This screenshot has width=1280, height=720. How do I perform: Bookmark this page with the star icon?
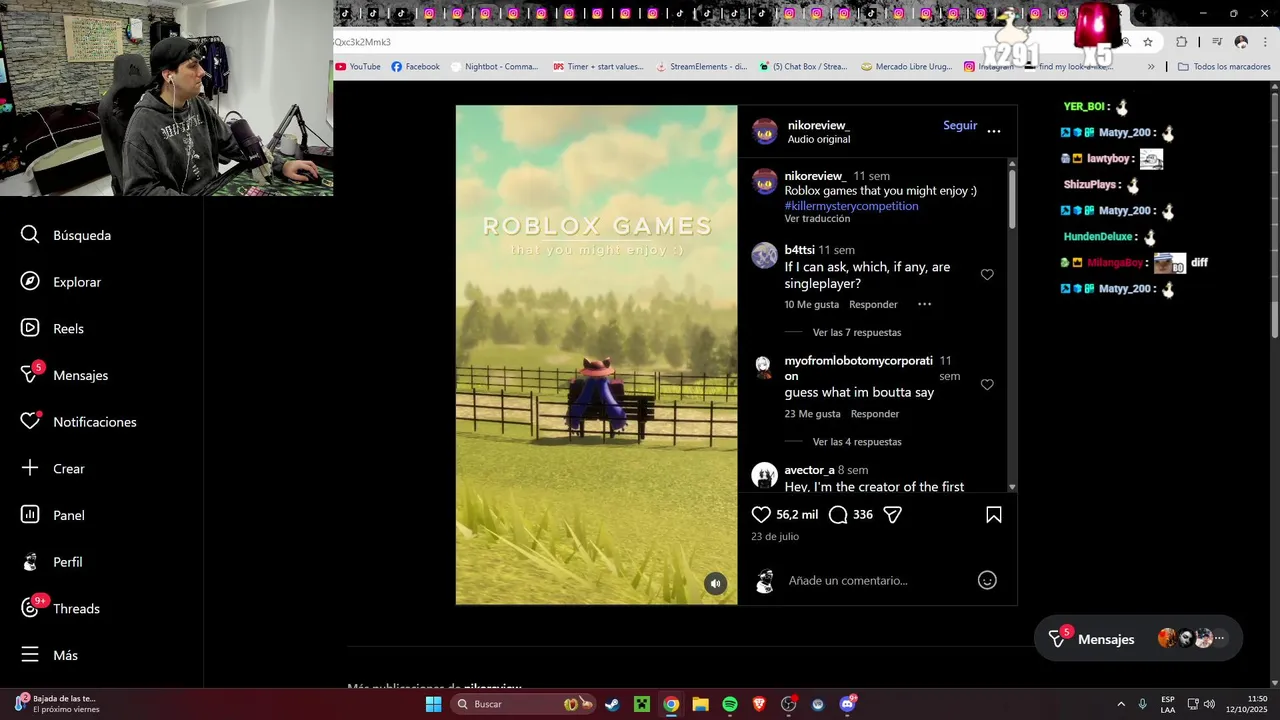click(x=1148, y=42)
